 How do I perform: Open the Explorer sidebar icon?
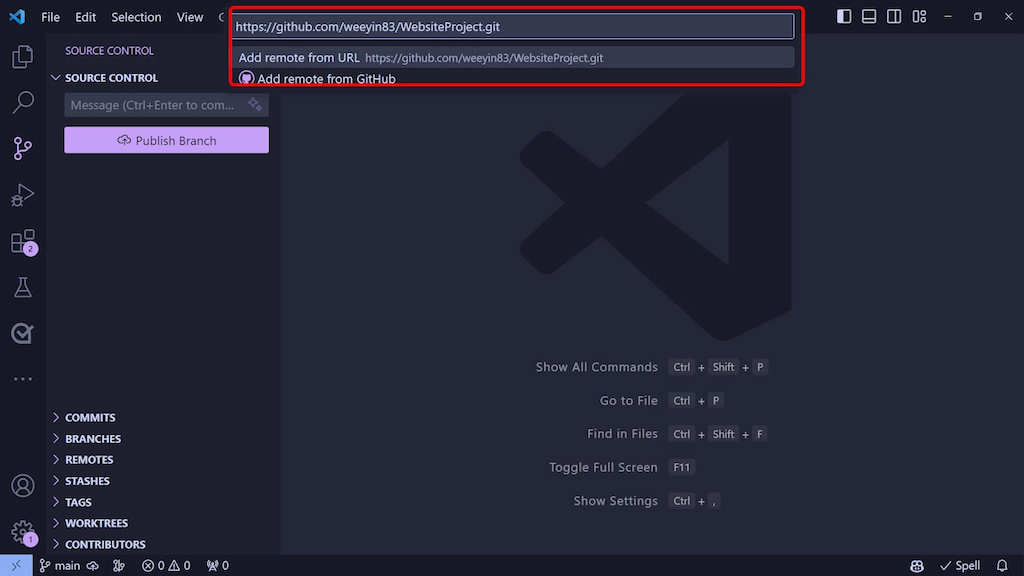pos(23,57)
